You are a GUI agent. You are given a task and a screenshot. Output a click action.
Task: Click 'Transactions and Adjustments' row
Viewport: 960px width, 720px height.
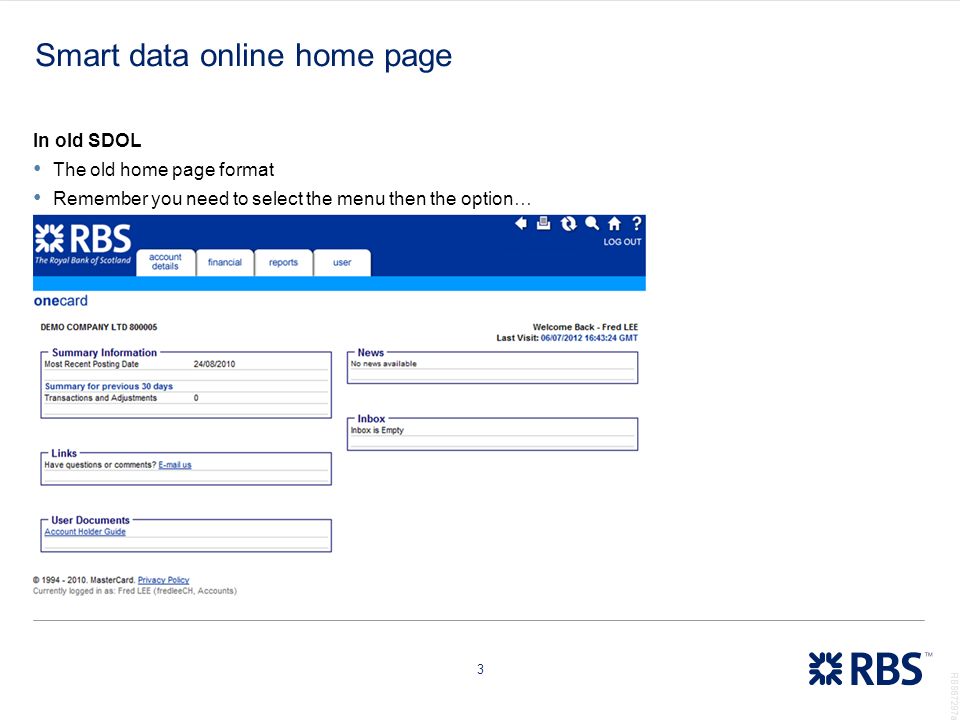(x=186, y=398)
